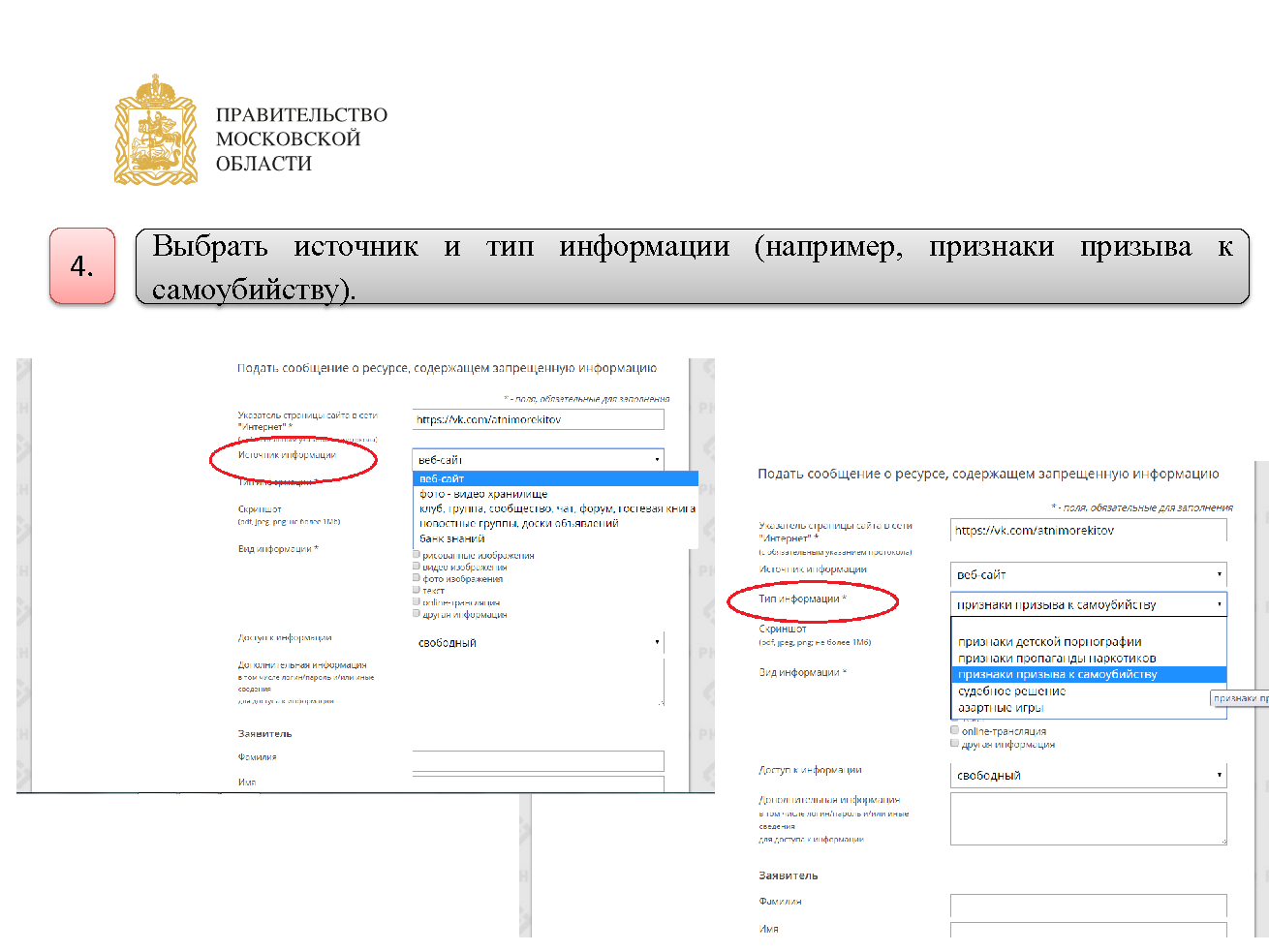Viewport: 1269px width, 952px height.
Task: Tick 'online-трансляция' checkbox in the right form
Action: (955, 730)
